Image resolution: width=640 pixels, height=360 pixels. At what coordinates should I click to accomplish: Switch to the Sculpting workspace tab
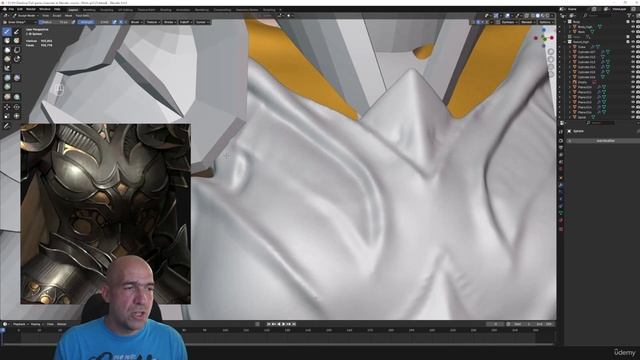(107, 9)
